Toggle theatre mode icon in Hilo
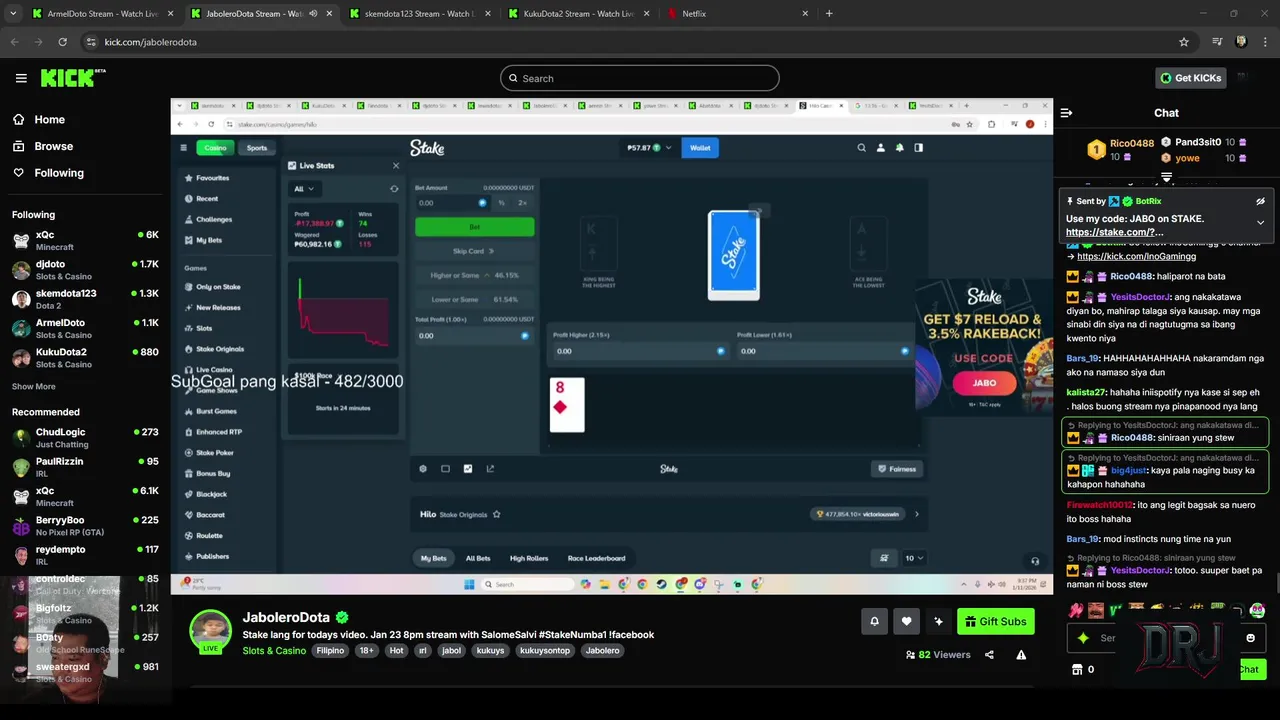 pos(445,469)
